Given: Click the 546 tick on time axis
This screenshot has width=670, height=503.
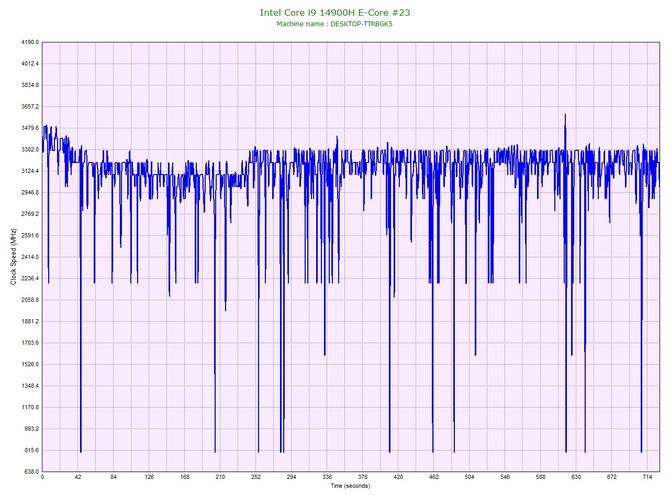Looking at the screenshot, I should (505, 477).
